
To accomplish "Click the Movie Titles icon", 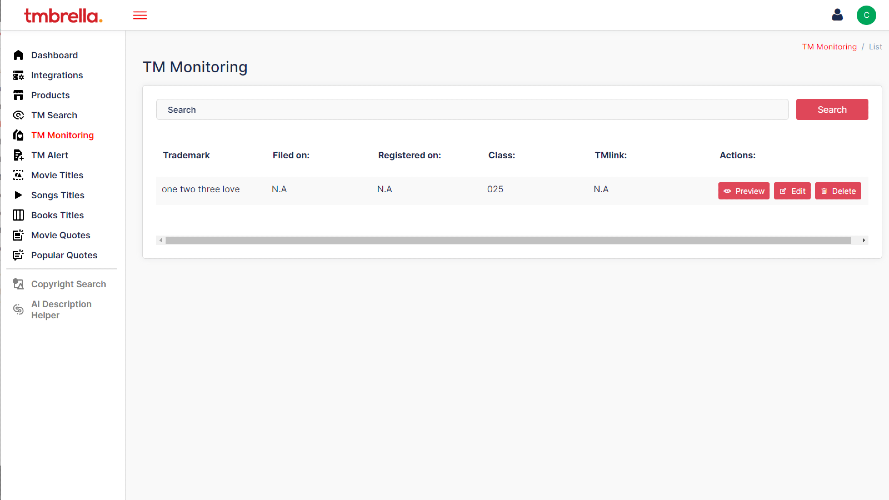I will 18,175.
